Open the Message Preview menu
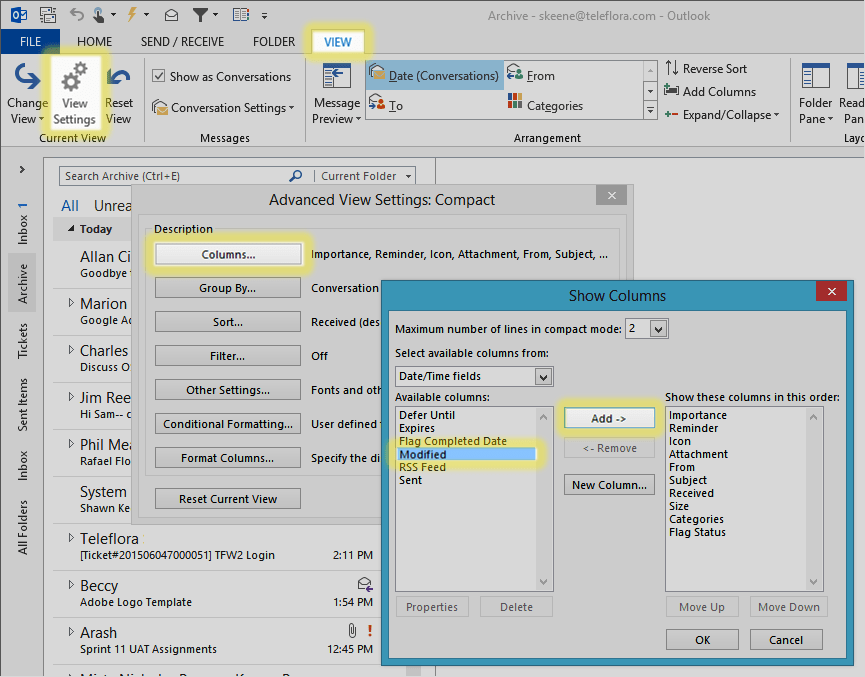865x677 pixels. 337,94
